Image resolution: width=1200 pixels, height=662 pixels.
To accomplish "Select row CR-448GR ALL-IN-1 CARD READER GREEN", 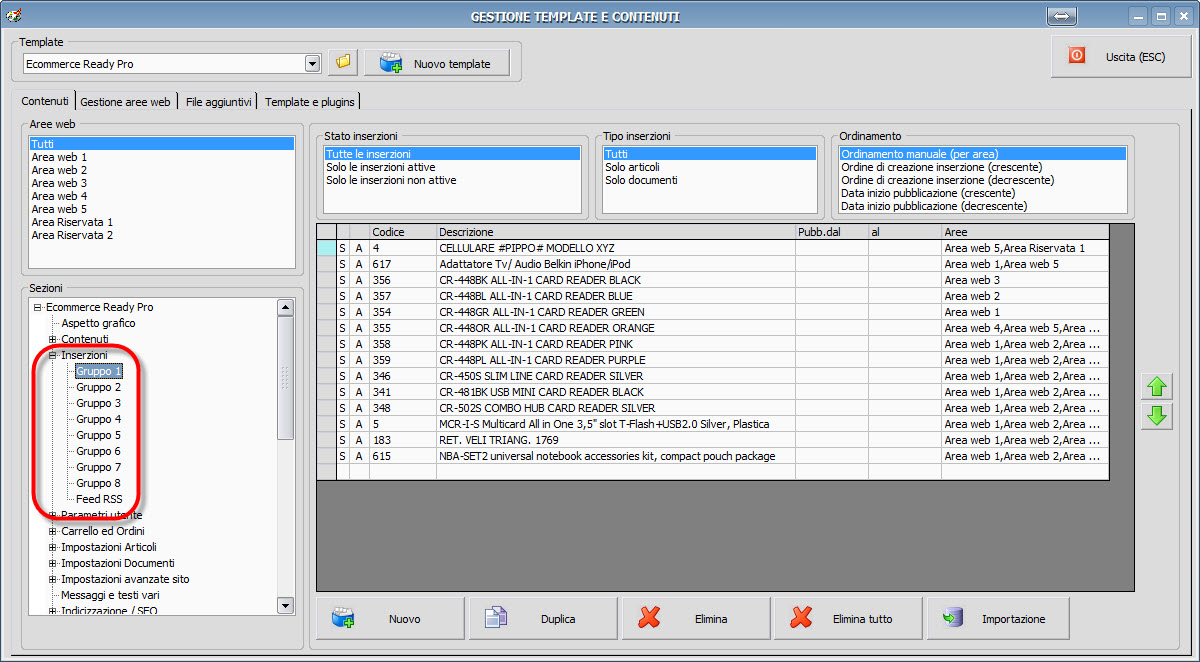I will (x=713, y=312).
